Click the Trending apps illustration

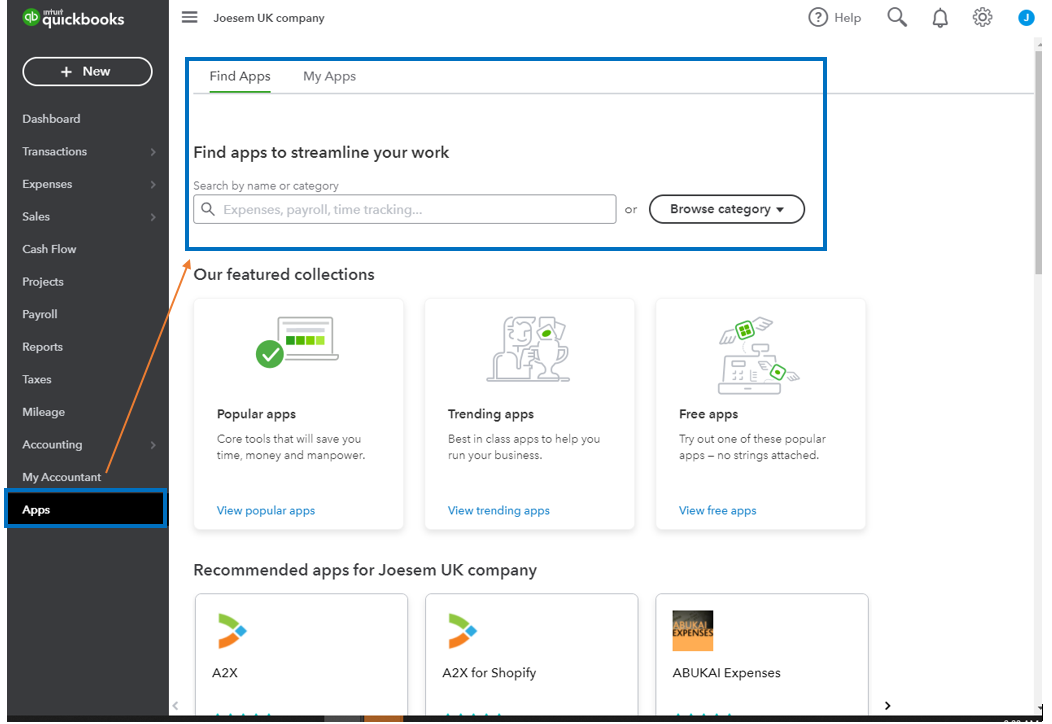529,349
